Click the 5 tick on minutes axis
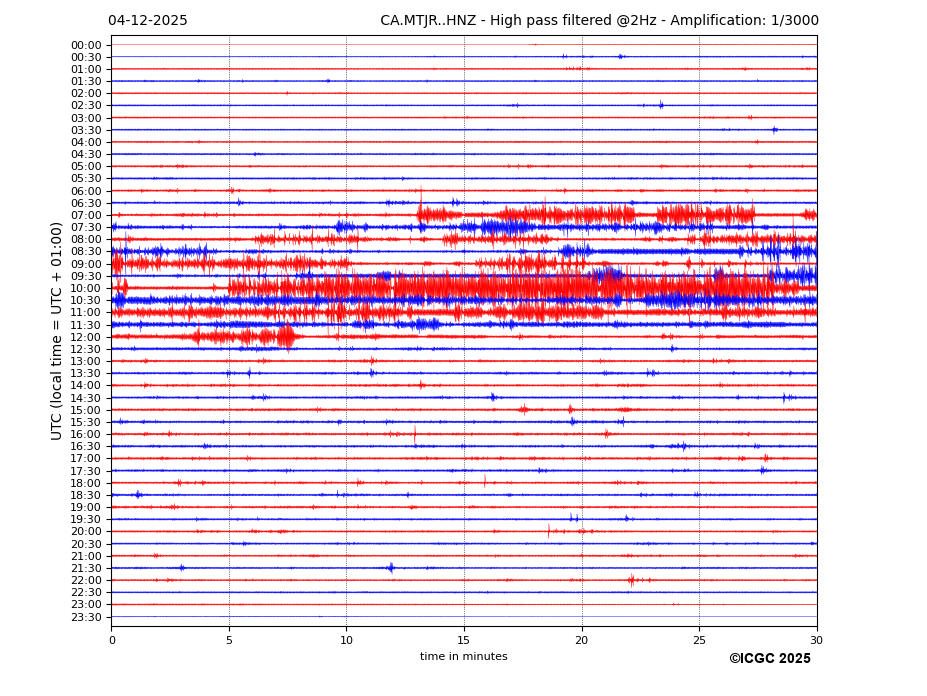Screen dimensions: 927x696 point(229,640)
